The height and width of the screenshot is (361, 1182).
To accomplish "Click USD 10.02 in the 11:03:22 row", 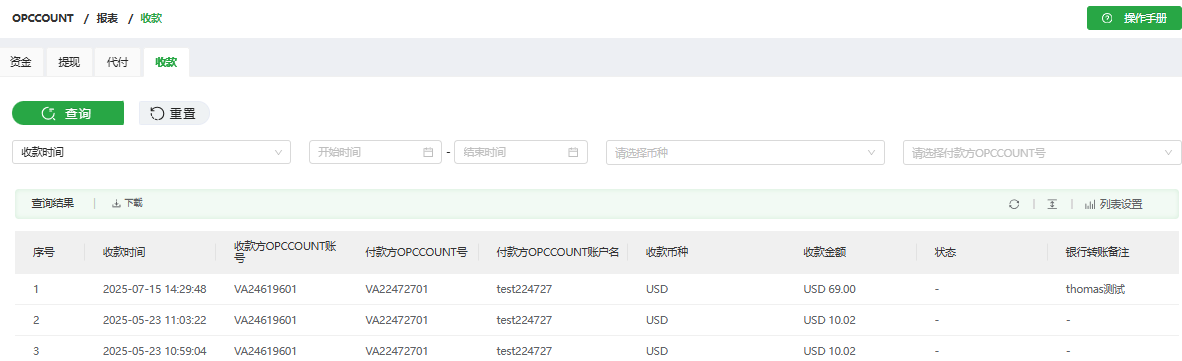I will (x=829, y=320).
